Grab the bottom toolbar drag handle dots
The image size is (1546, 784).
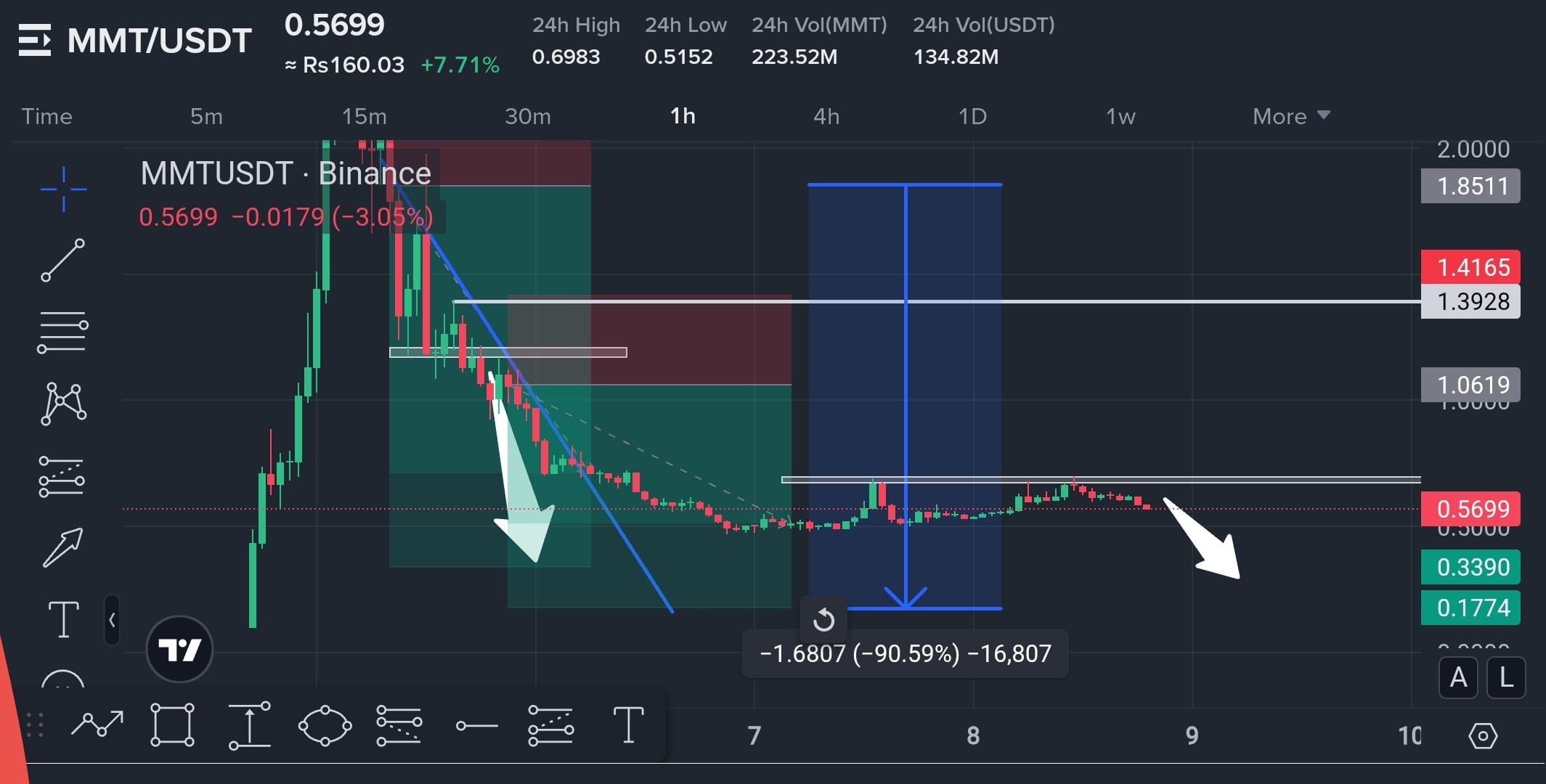[x=35, y=725]
